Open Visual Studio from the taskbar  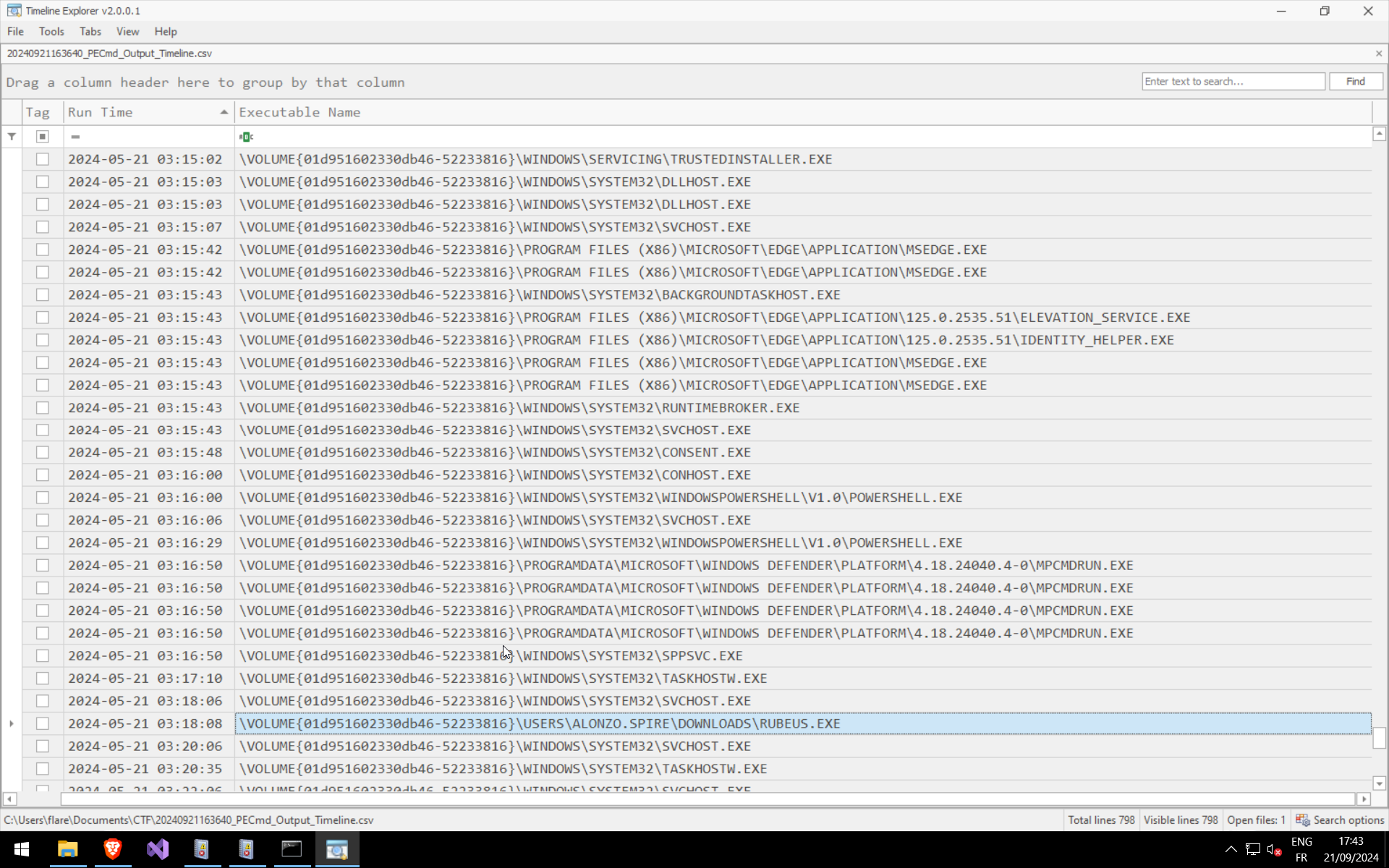tap(158, 849)
